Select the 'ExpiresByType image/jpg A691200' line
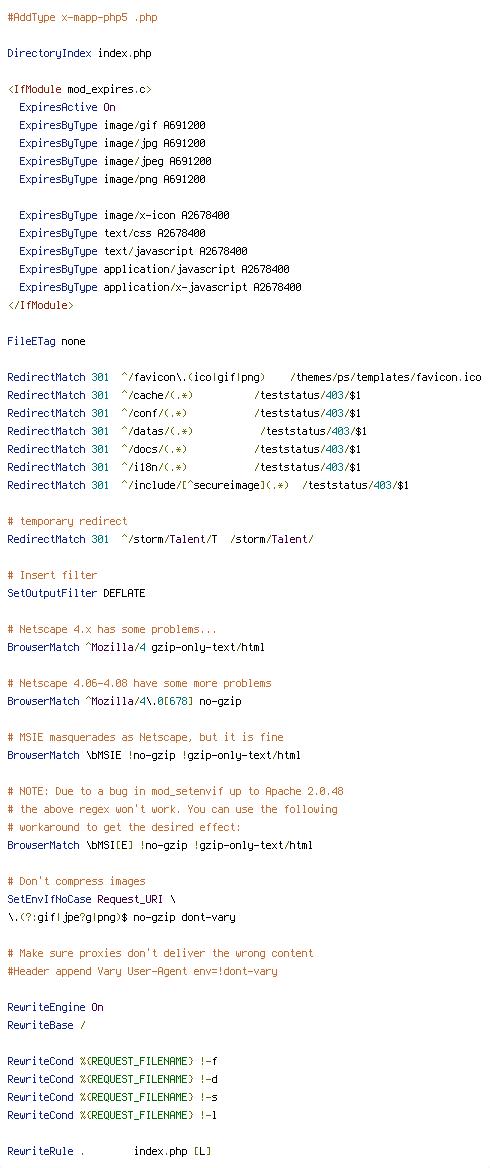Screen dimensions: 490x1168 click(x=112, y=143)
